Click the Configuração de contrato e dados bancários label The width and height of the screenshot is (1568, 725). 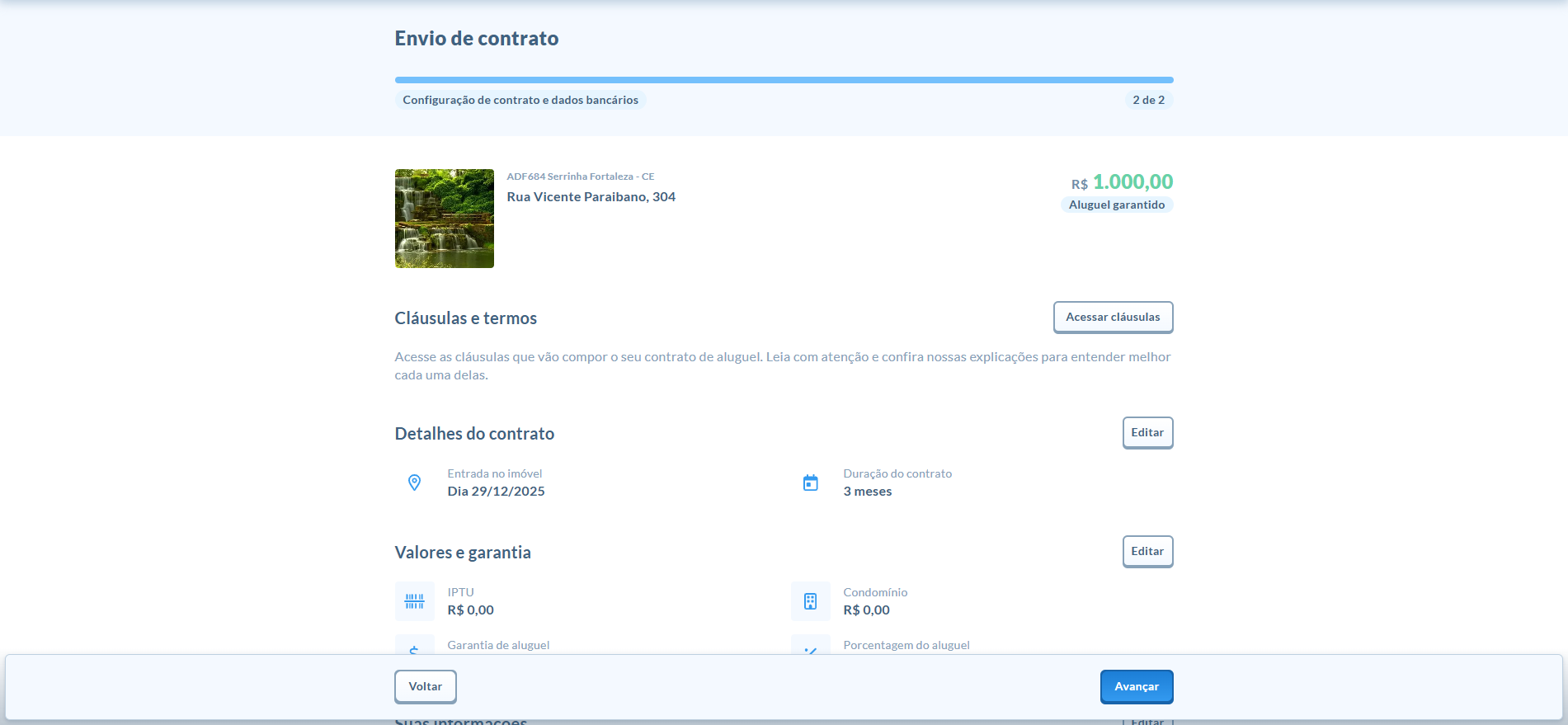click(x=520, y=100)
